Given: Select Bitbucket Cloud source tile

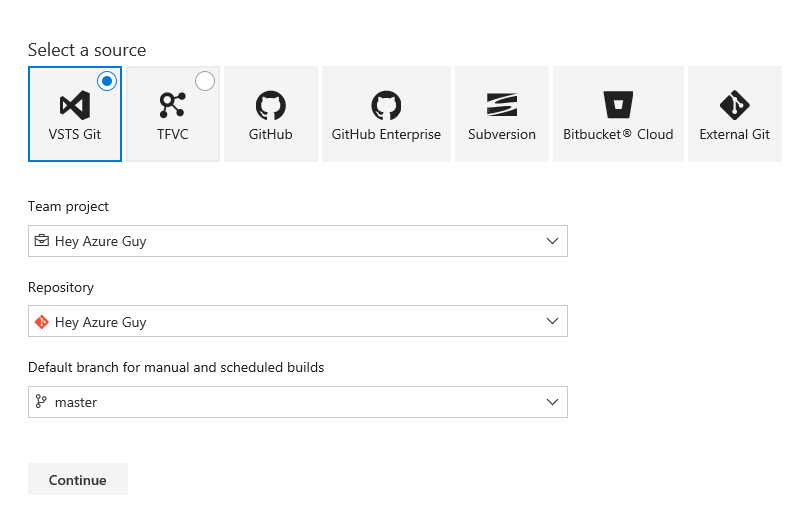Looking at the screenshot, I should pos(618,114).
